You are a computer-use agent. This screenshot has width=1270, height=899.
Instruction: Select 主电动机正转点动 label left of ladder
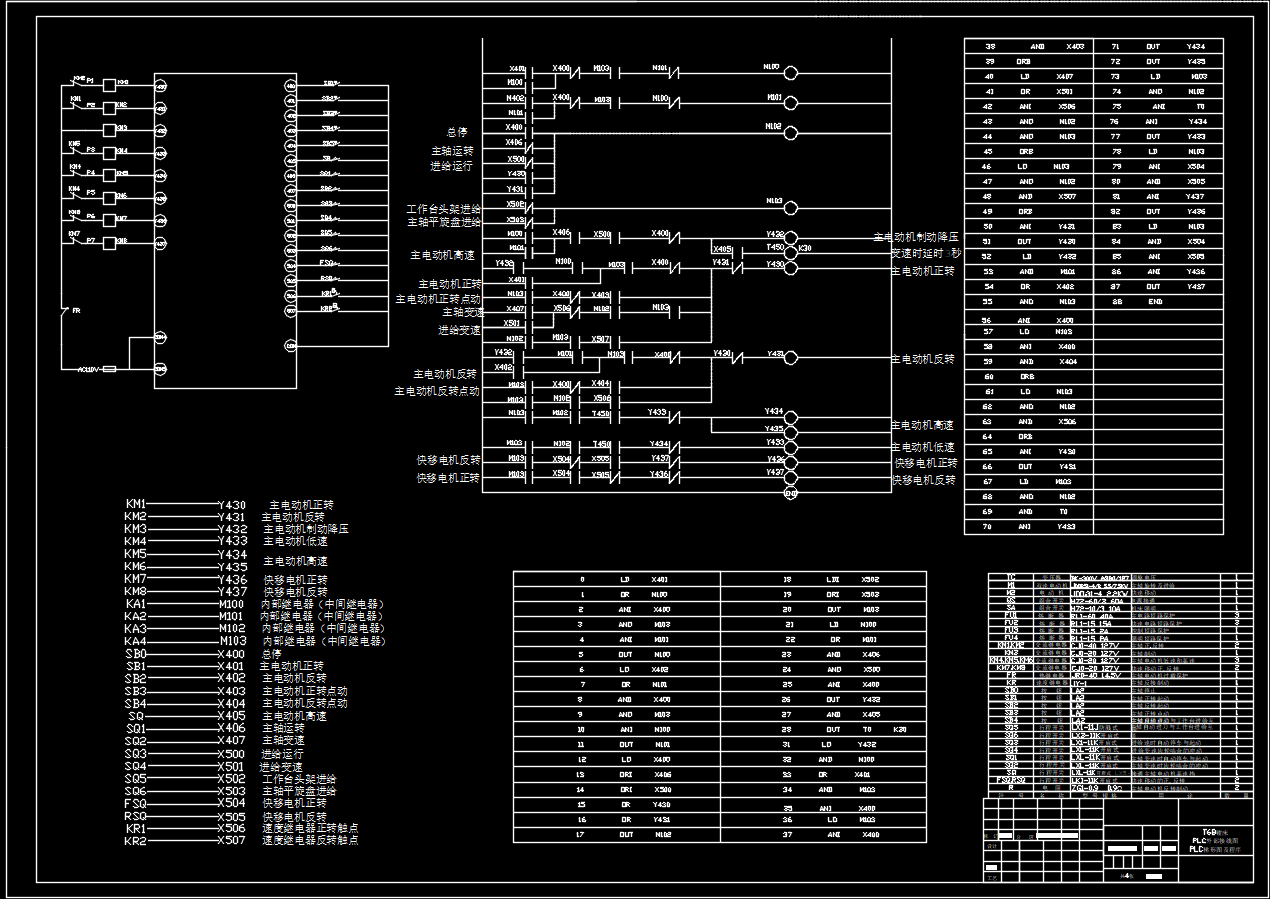pos(438,299)
